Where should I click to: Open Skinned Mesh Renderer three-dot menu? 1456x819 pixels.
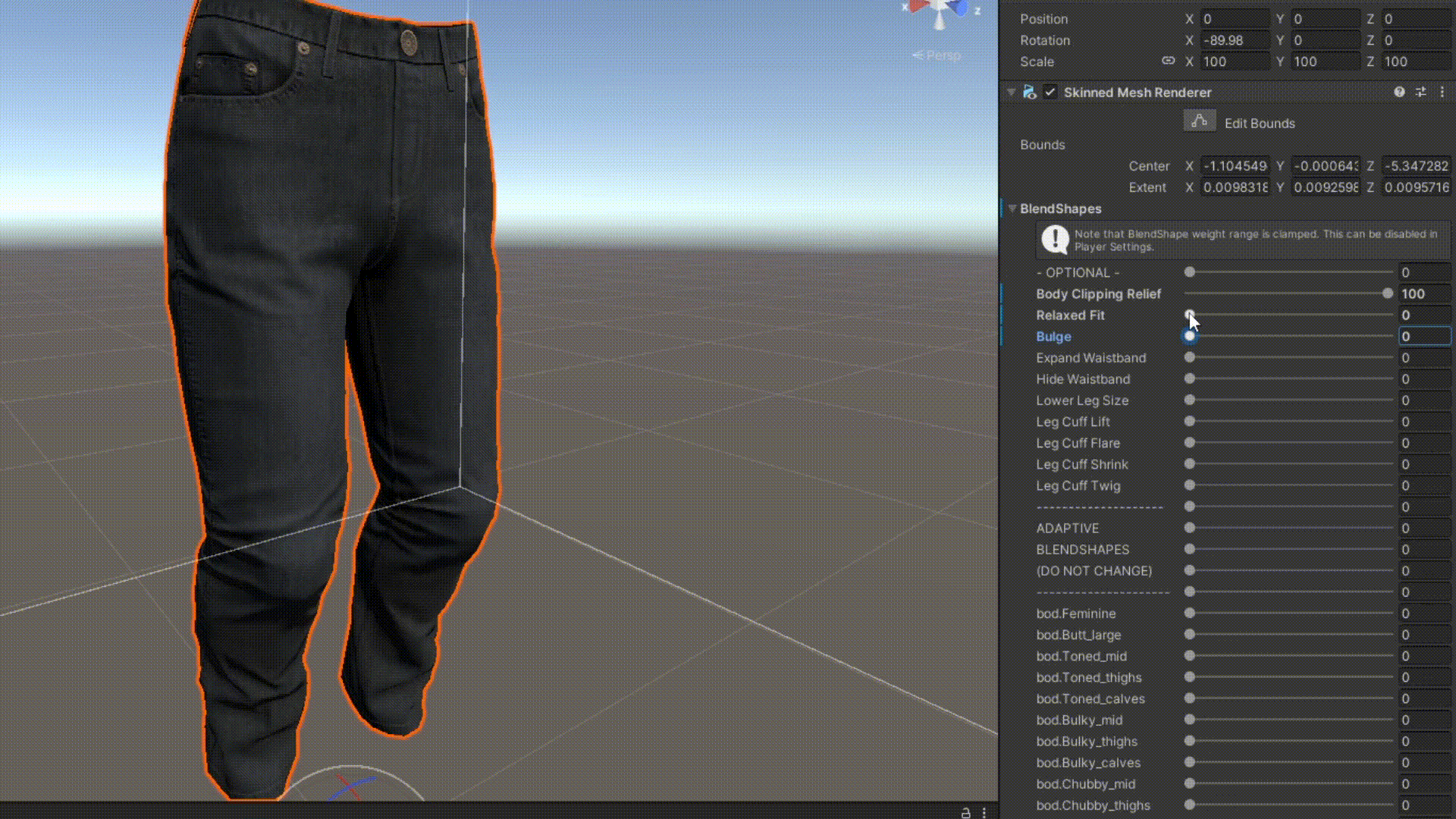[1442, 92]
